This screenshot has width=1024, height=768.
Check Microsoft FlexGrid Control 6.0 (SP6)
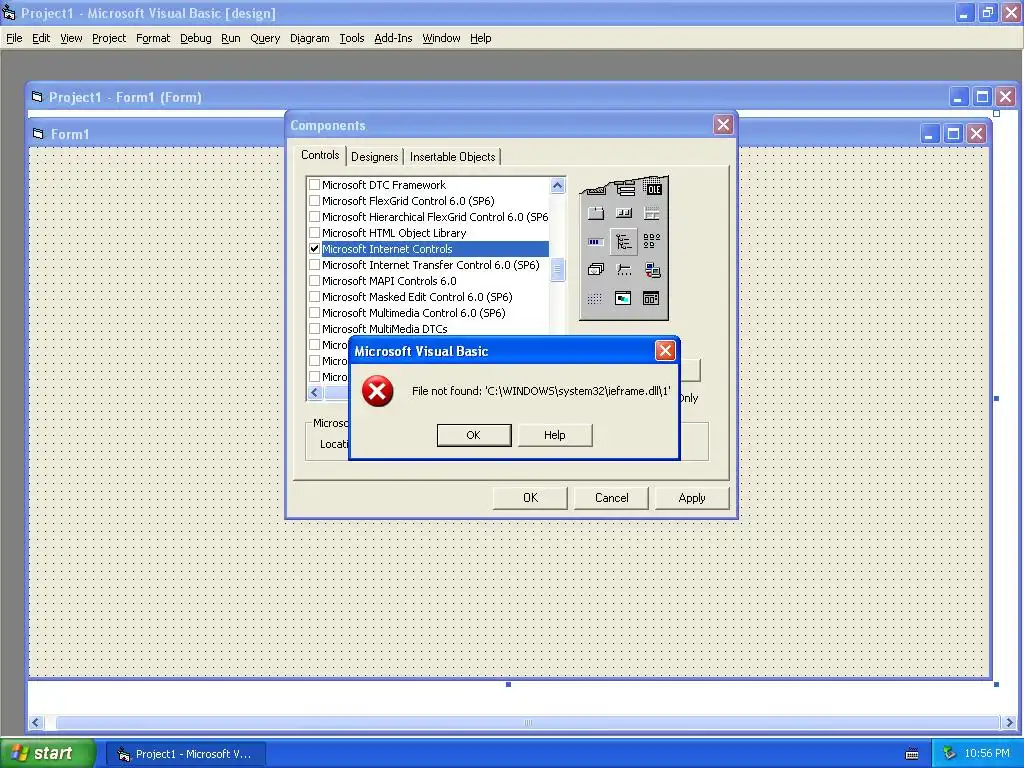tap(315, 200)
